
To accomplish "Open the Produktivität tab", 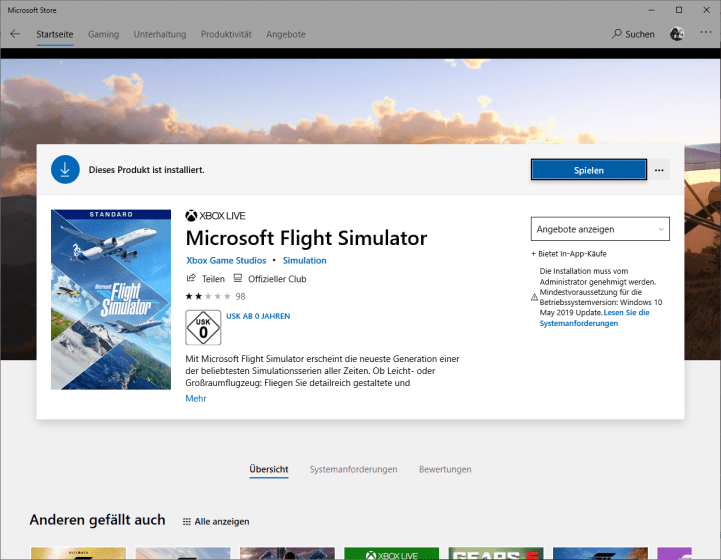I will click(x=226, y=34).
